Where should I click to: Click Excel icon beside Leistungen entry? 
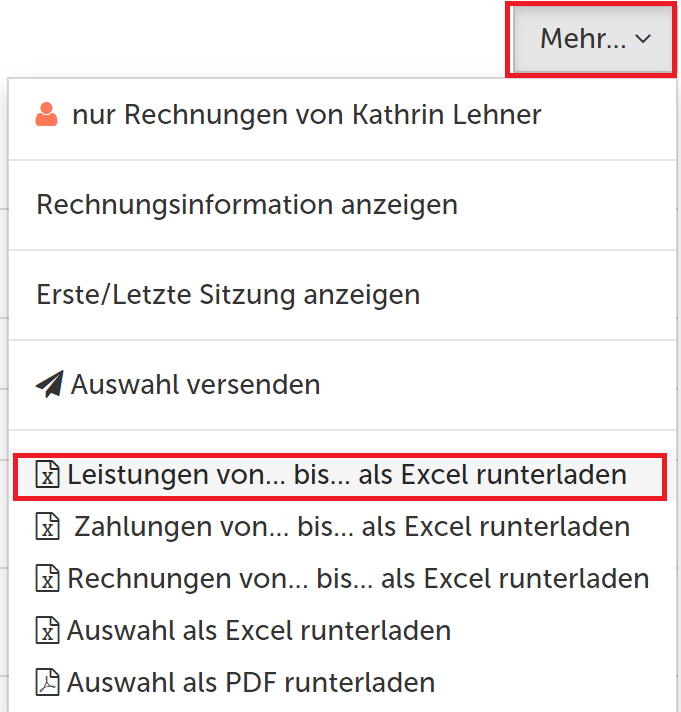tap(48, 475)
